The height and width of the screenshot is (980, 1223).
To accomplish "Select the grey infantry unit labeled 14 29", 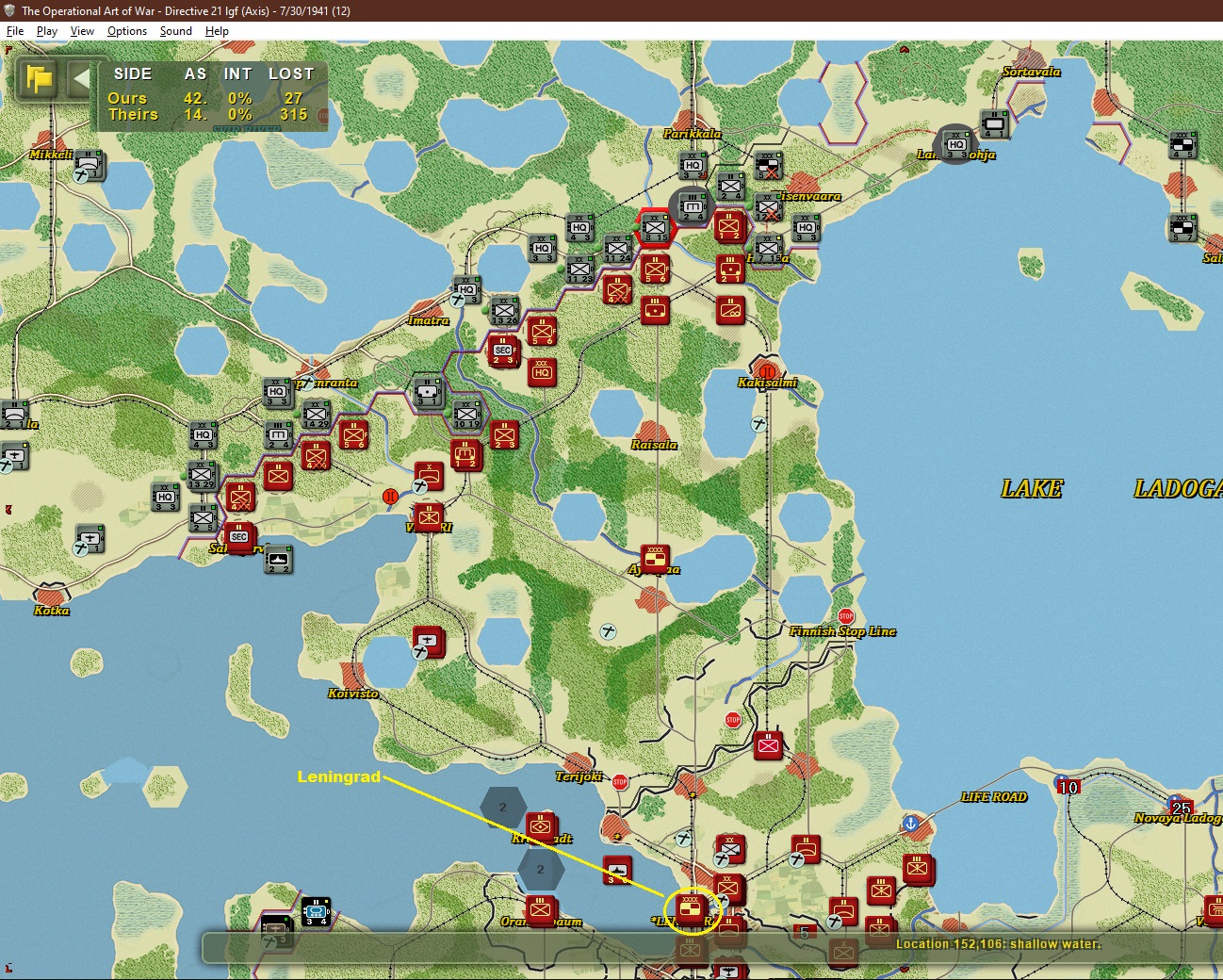I will (x=316, y=413).
